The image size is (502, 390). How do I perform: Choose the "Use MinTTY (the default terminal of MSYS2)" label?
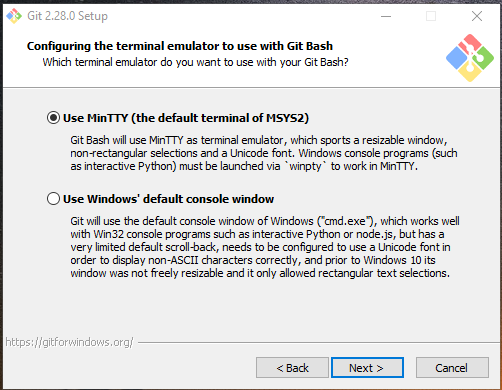tap(186, 118)
